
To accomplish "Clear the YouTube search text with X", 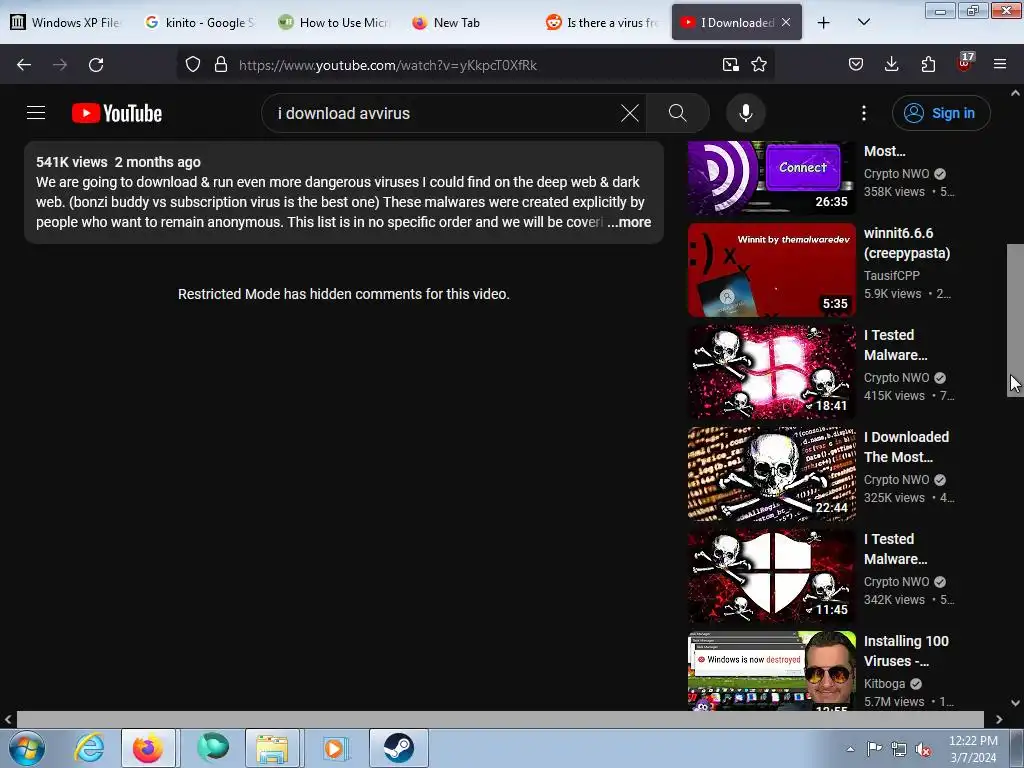I will [630, 113].
